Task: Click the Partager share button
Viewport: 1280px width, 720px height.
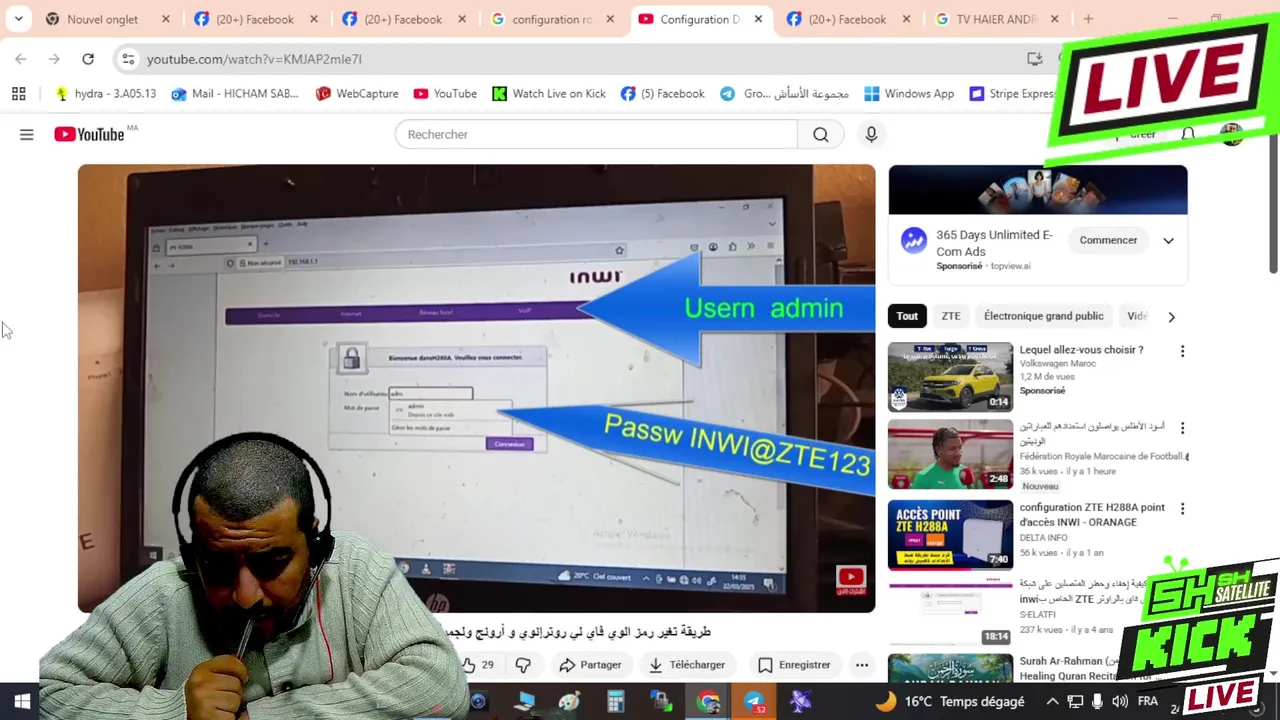Action: click(590, 665)
